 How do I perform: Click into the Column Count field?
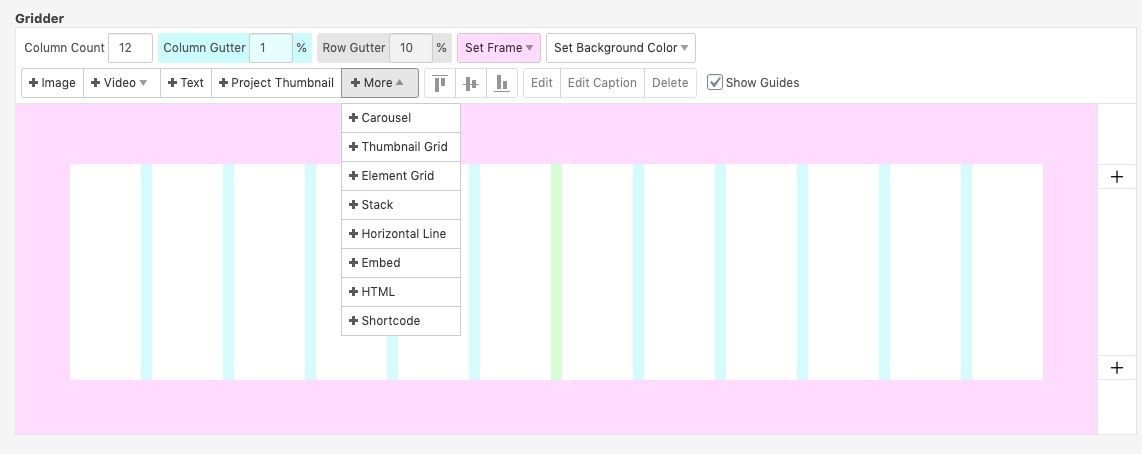tap(130, 48)
